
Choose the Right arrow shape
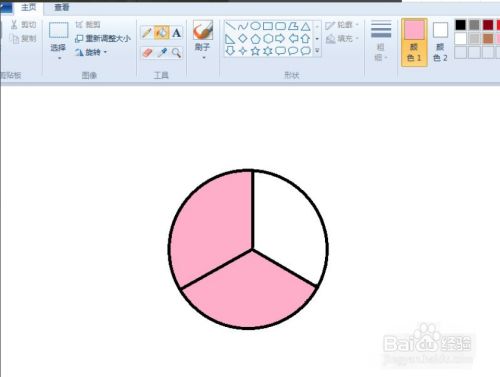pos(280,38)
